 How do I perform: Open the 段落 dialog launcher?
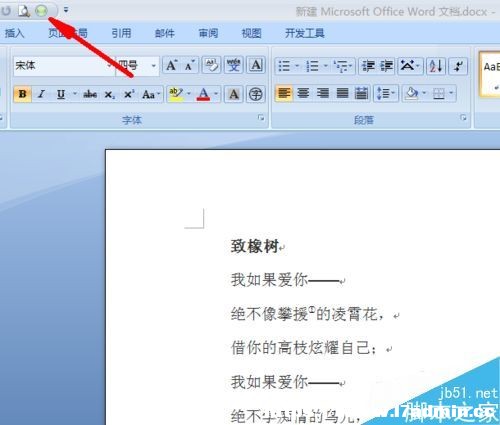tap(463, 118)
